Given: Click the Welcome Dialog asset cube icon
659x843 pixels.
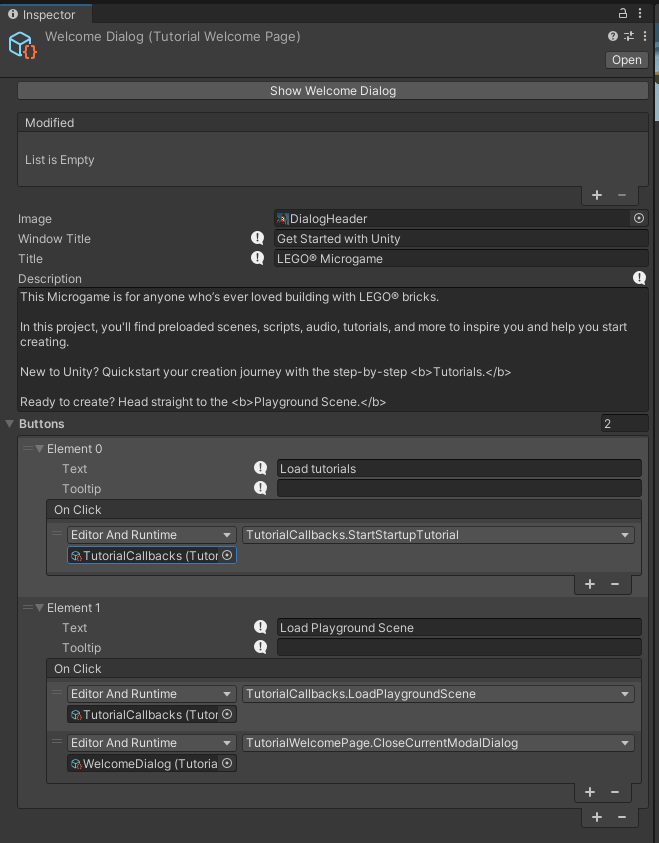Looking at the screenshot, I should point(23,45).
